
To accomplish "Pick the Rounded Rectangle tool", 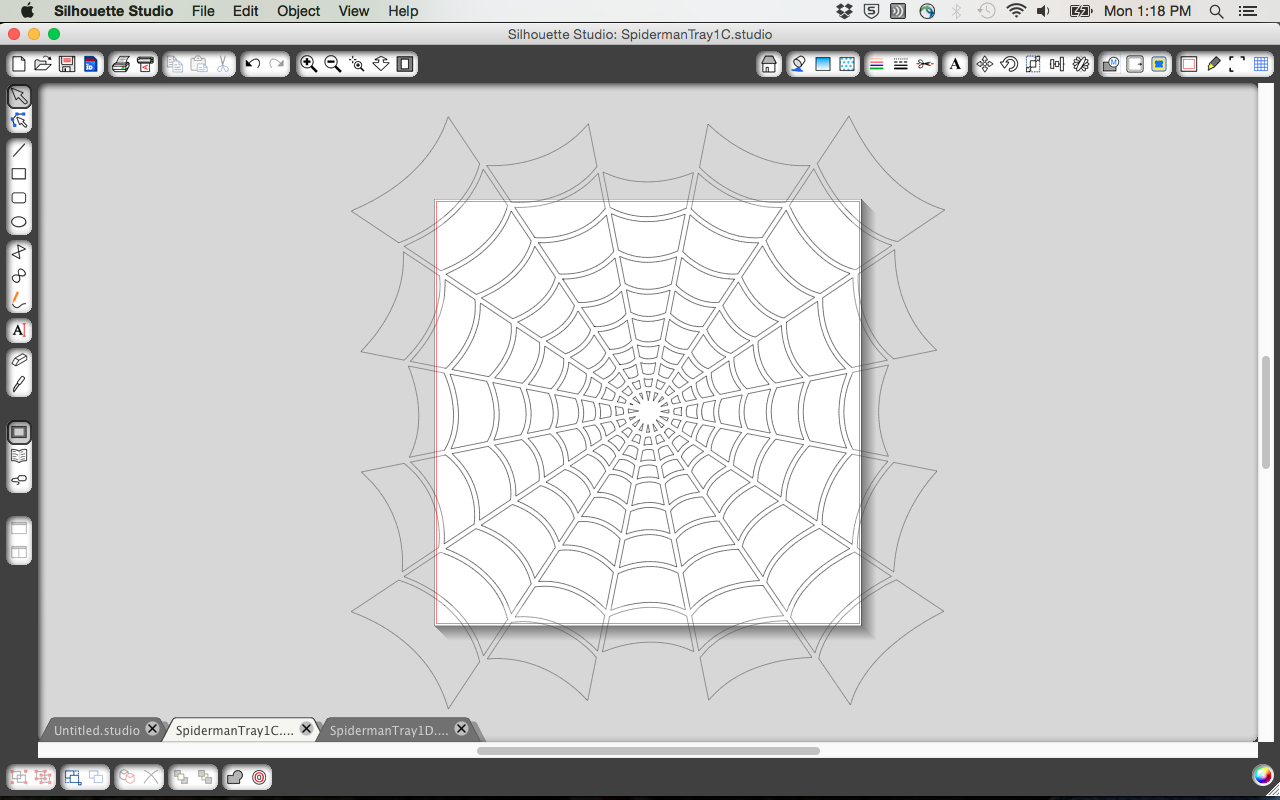I will coord(19,198).
